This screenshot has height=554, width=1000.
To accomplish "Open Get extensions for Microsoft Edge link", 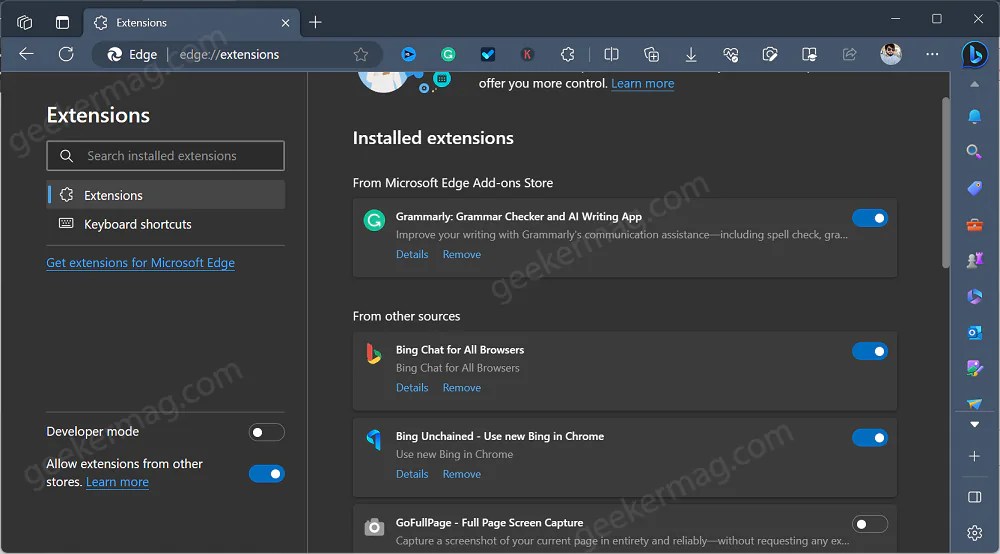I will click(140, 263).
